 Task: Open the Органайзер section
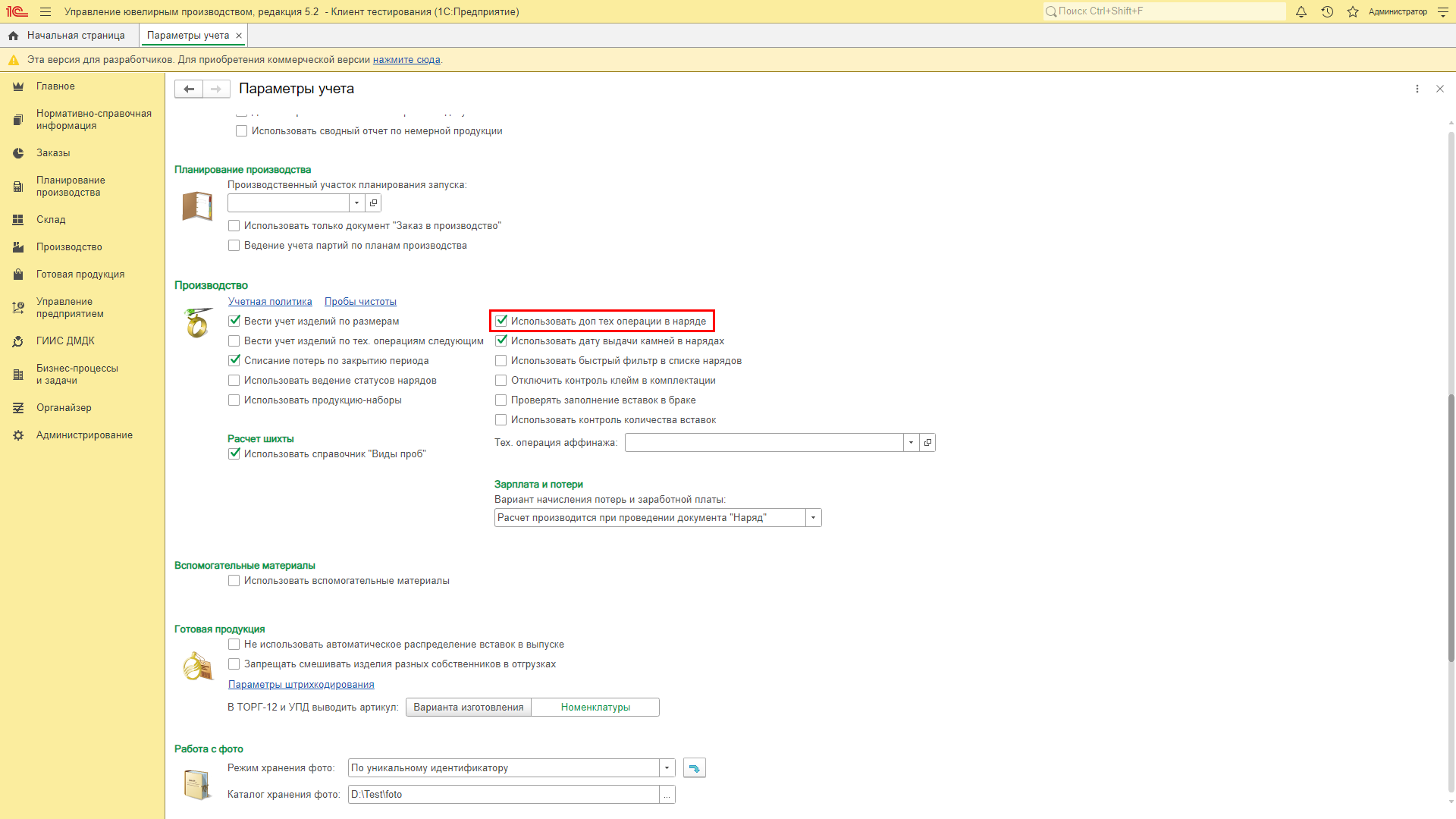tap(64, 408)
